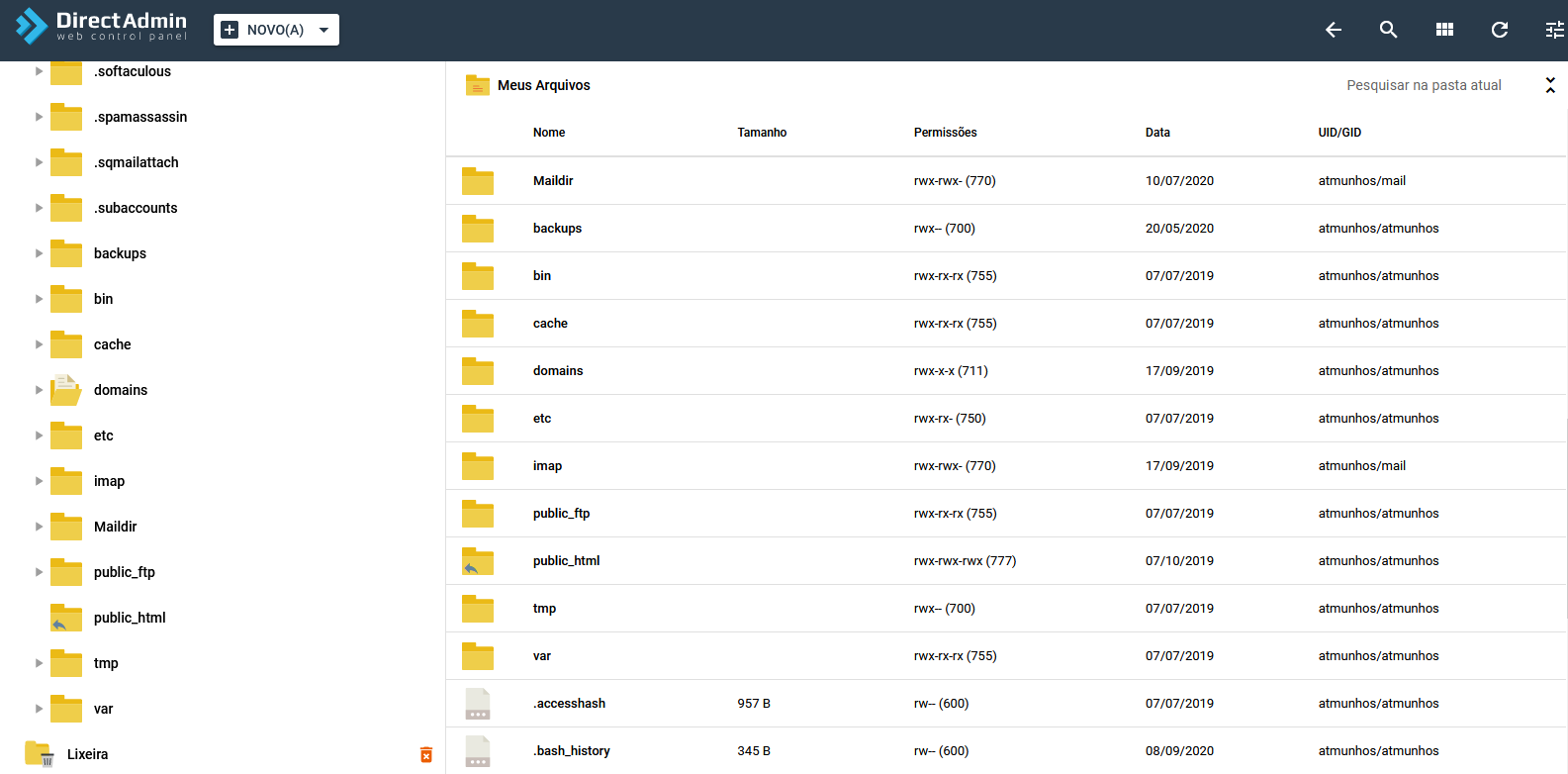The width and height of the screenshot is (1568, 774).
Task: Click bin folder icon in file list
Action: [478, 275]
